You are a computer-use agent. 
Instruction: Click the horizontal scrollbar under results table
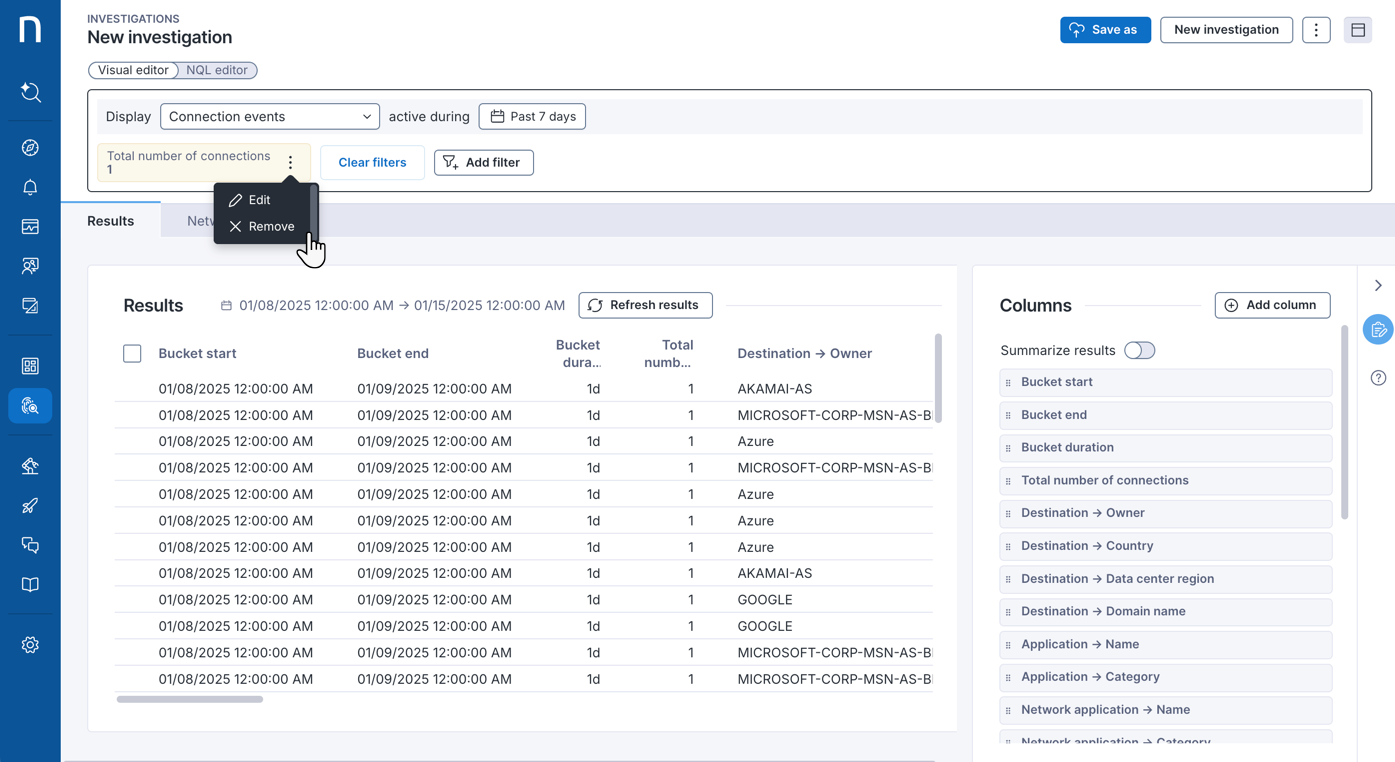(190, 699)
